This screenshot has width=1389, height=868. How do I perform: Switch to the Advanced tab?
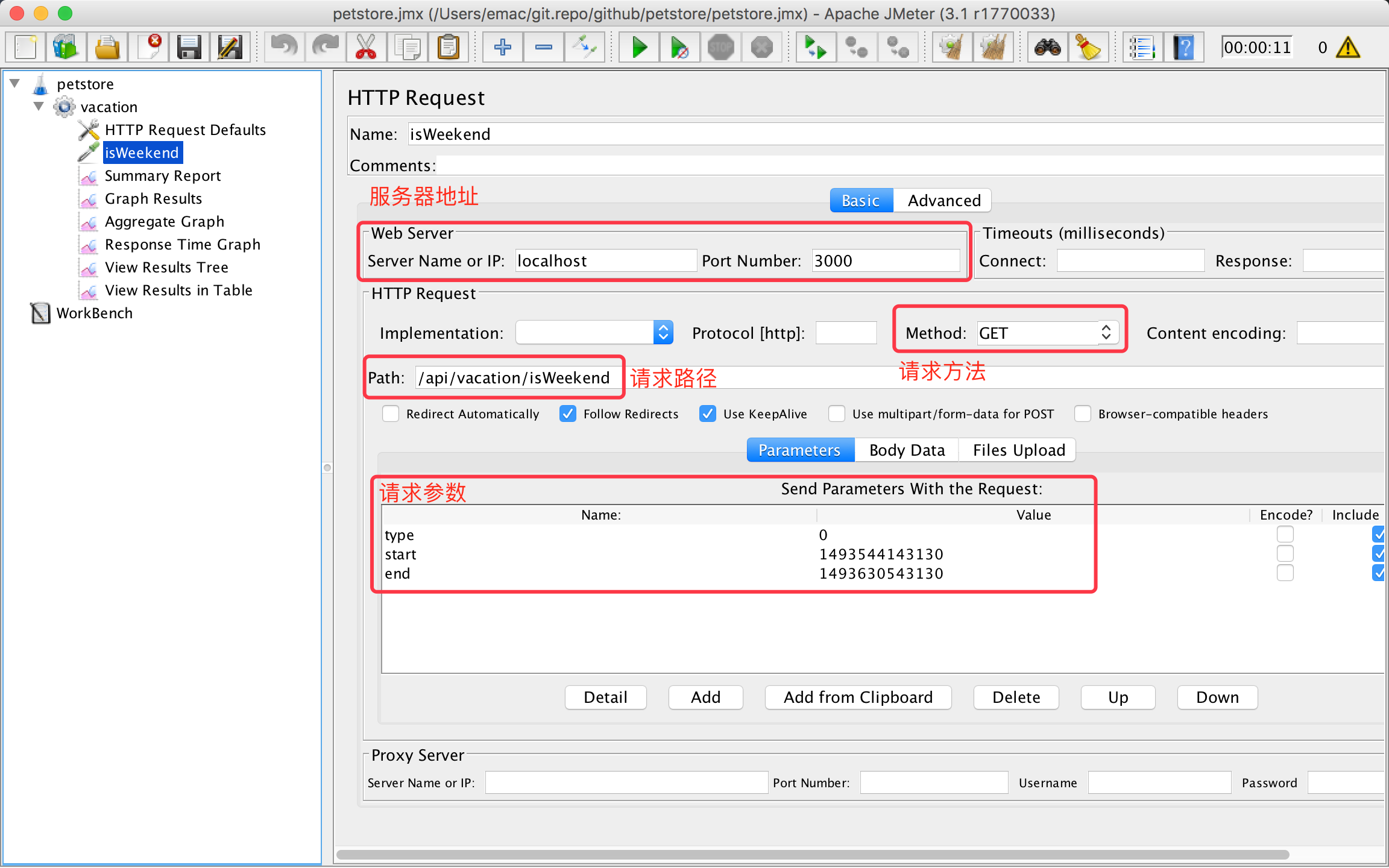click(943, 200)
